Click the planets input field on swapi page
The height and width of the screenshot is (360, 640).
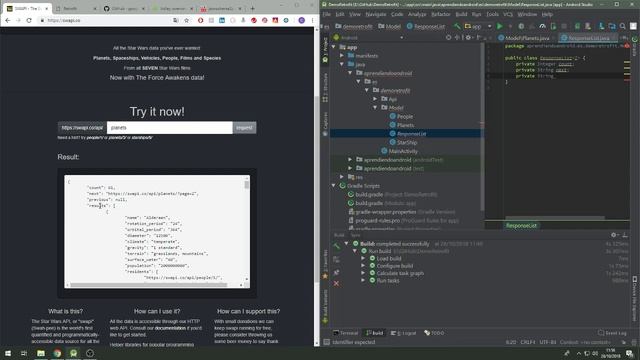(170, 128)
